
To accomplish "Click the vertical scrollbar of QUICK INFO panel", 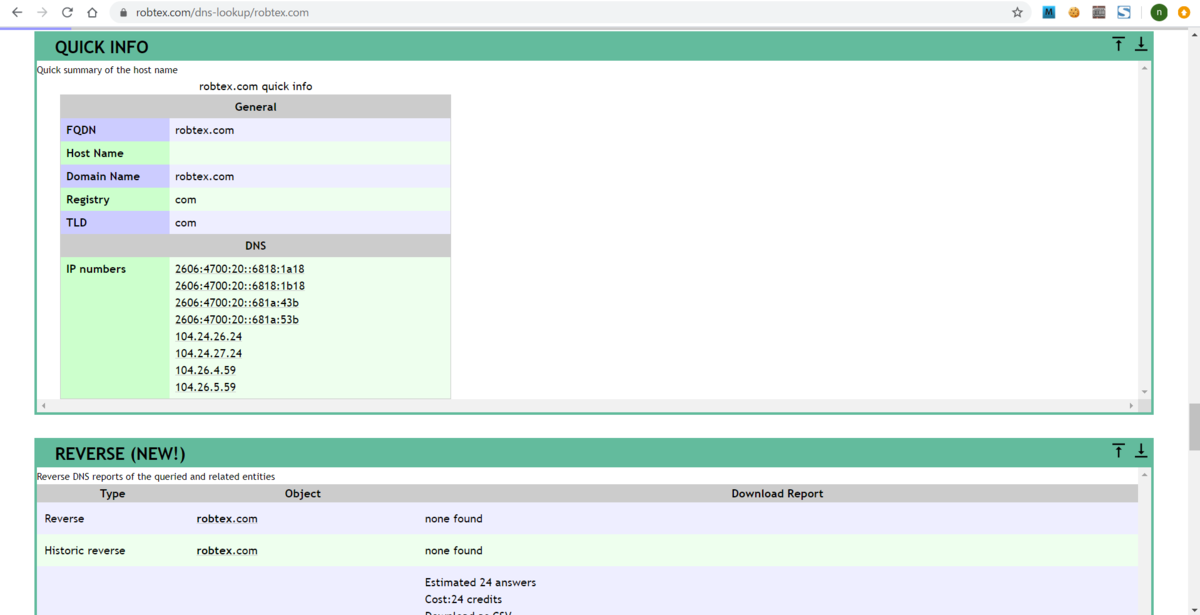I will point(1141,230).
